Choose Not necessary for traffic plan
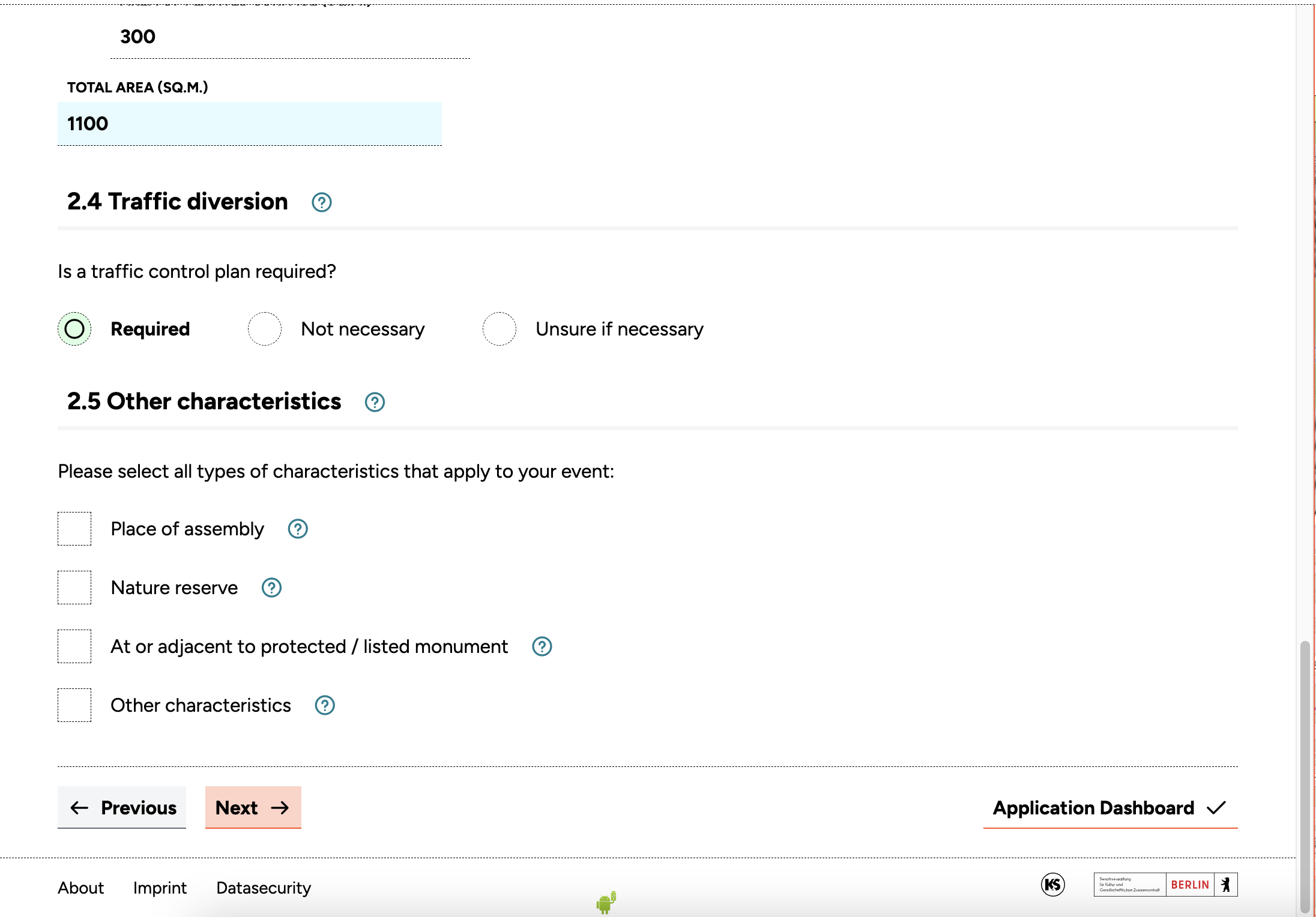This screenshot has width=1316, height=917. tap(265, 329)
